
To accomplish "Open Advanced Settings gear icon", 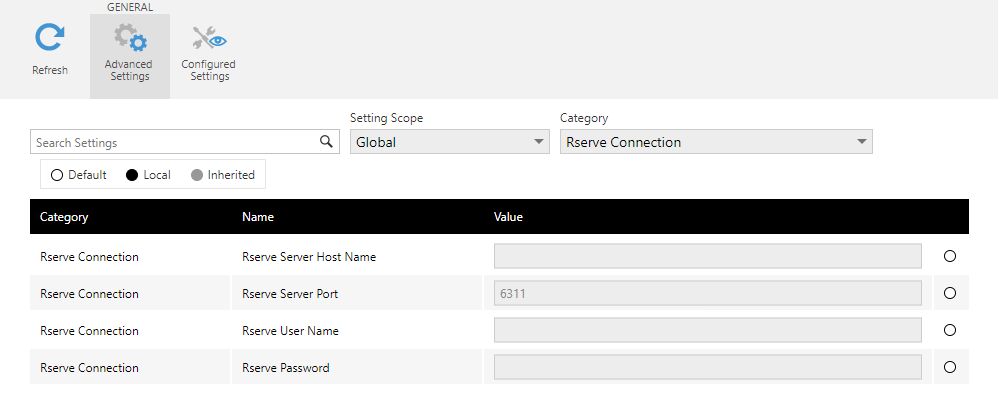I will [130, 38].
